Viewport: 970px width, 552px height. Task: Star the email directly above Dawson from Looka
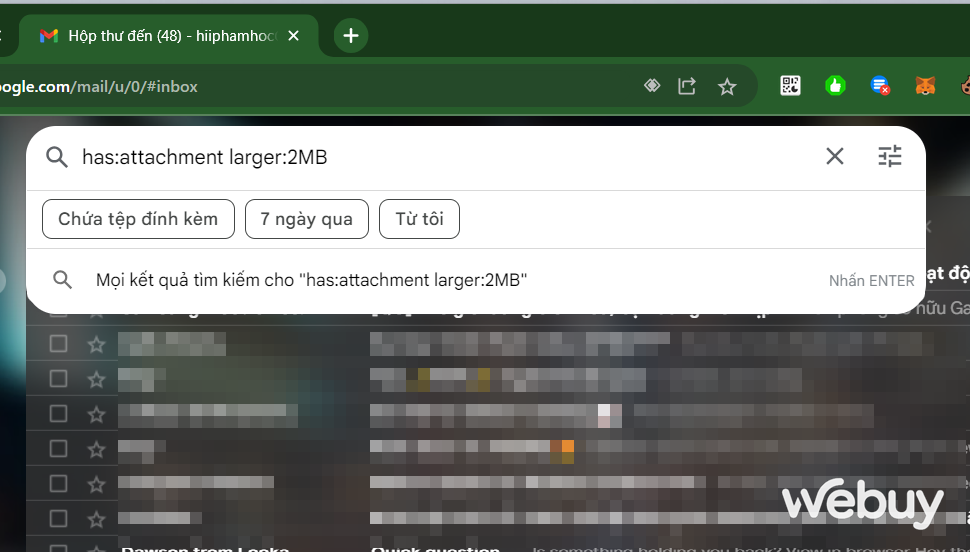[96, 518]
